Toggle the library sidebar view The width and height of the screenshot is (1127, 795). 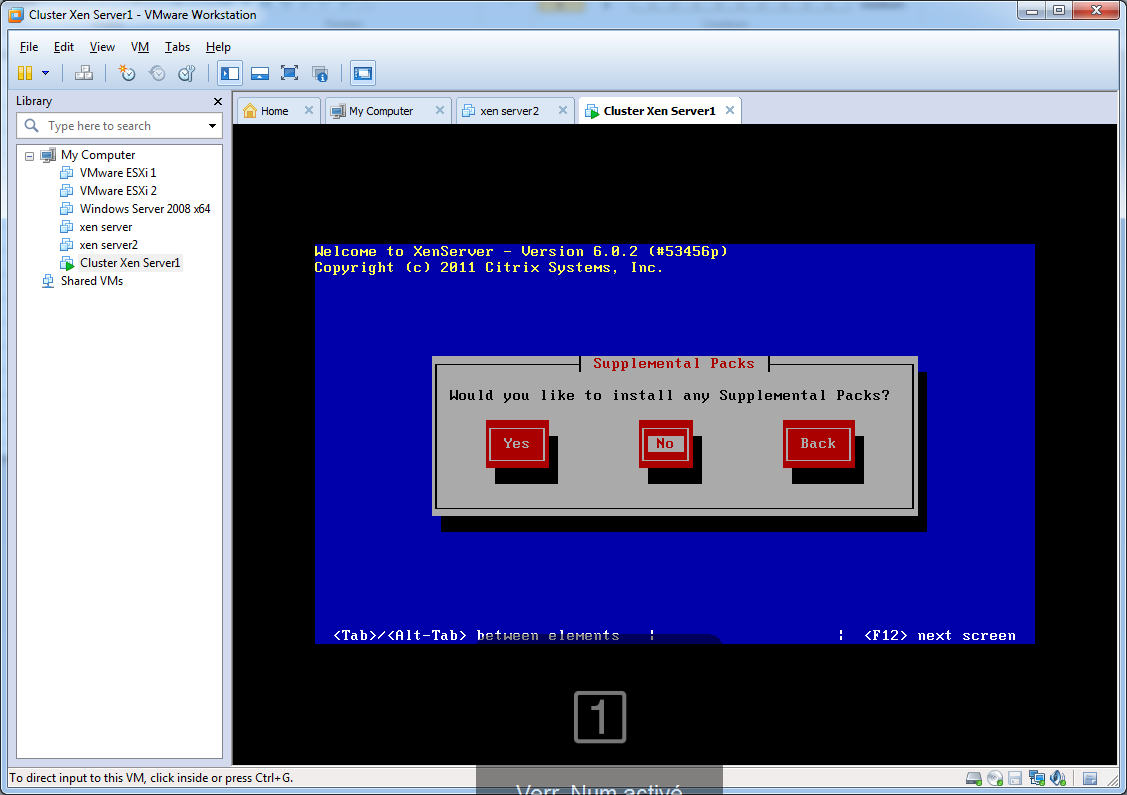pos(230,73)
